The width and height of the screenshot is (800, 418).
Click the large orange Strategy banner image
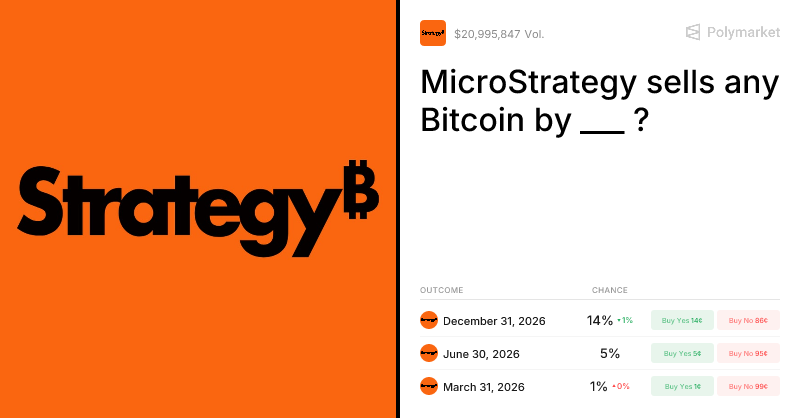click(x=198, y=209)
